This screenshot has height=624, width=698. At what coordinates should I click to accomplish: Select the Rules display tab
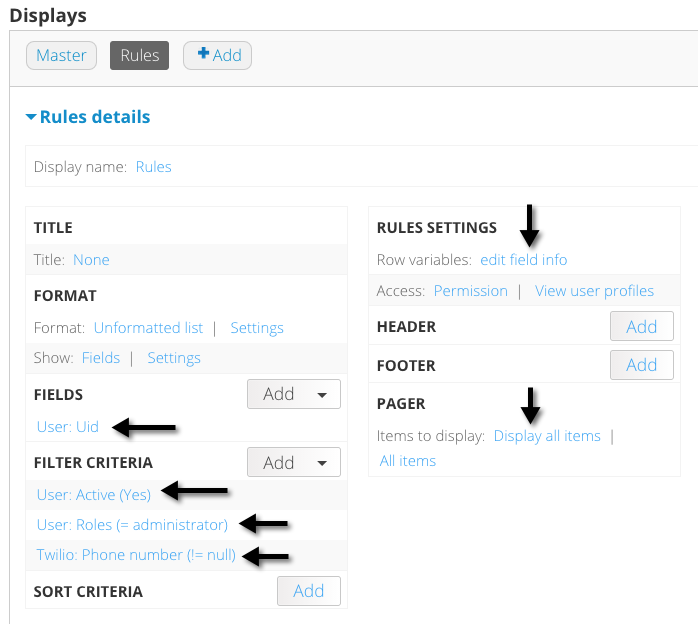(140, 56)
